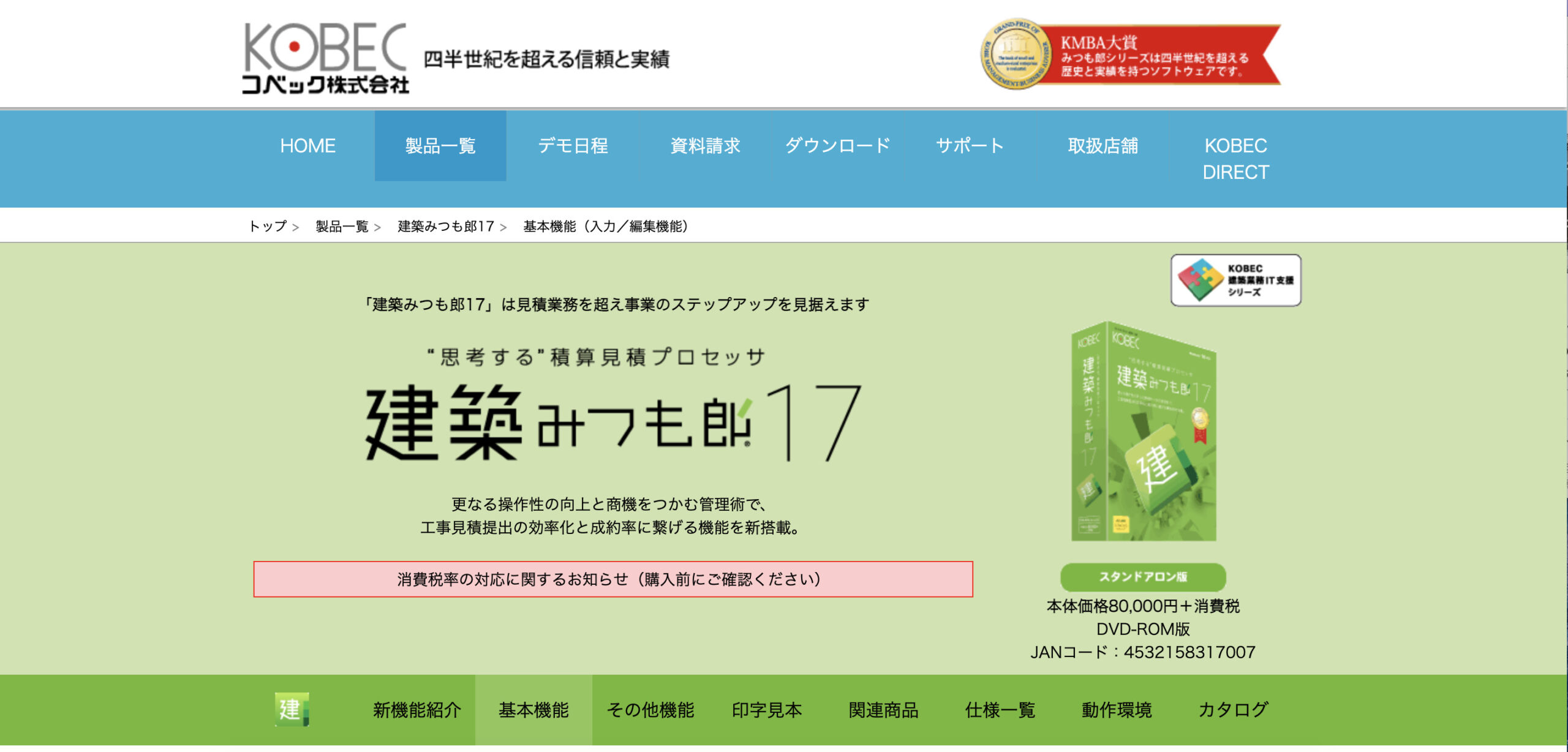Open 資料請求 navigation item
Viewport: 1568px width, 752px height.
point(705,146)
